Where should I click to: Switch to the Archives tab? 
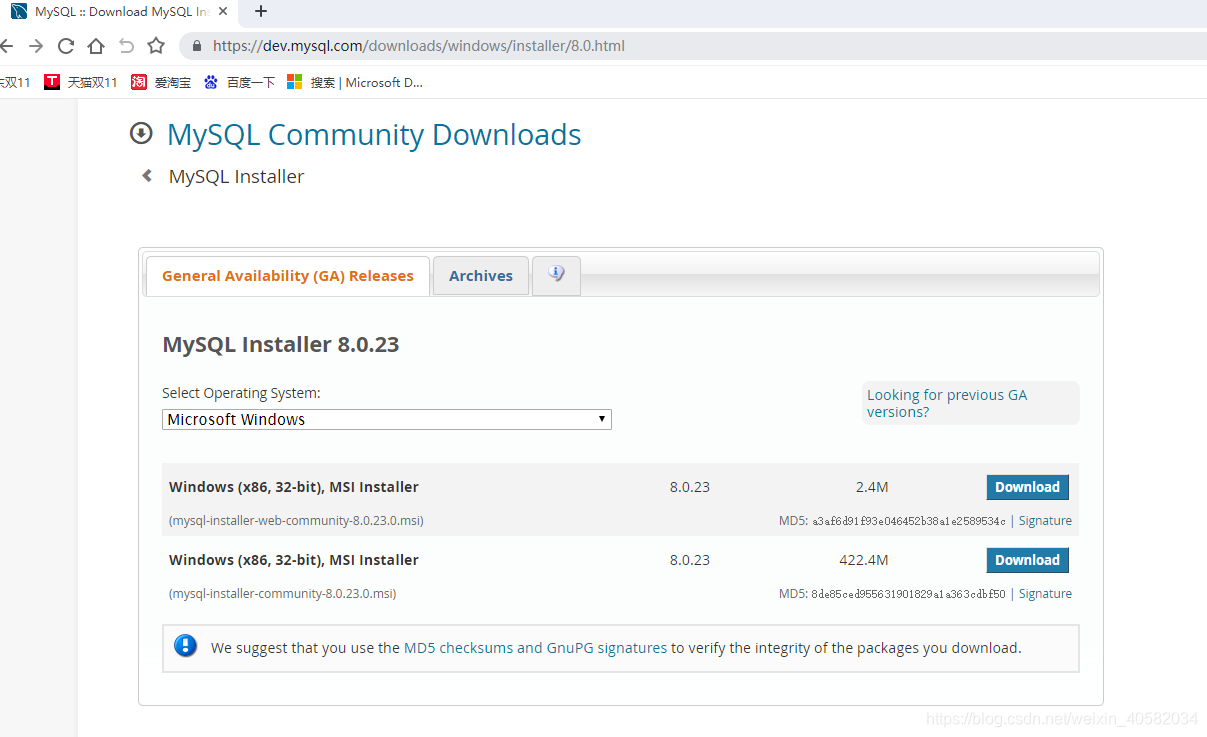(481, 276)
